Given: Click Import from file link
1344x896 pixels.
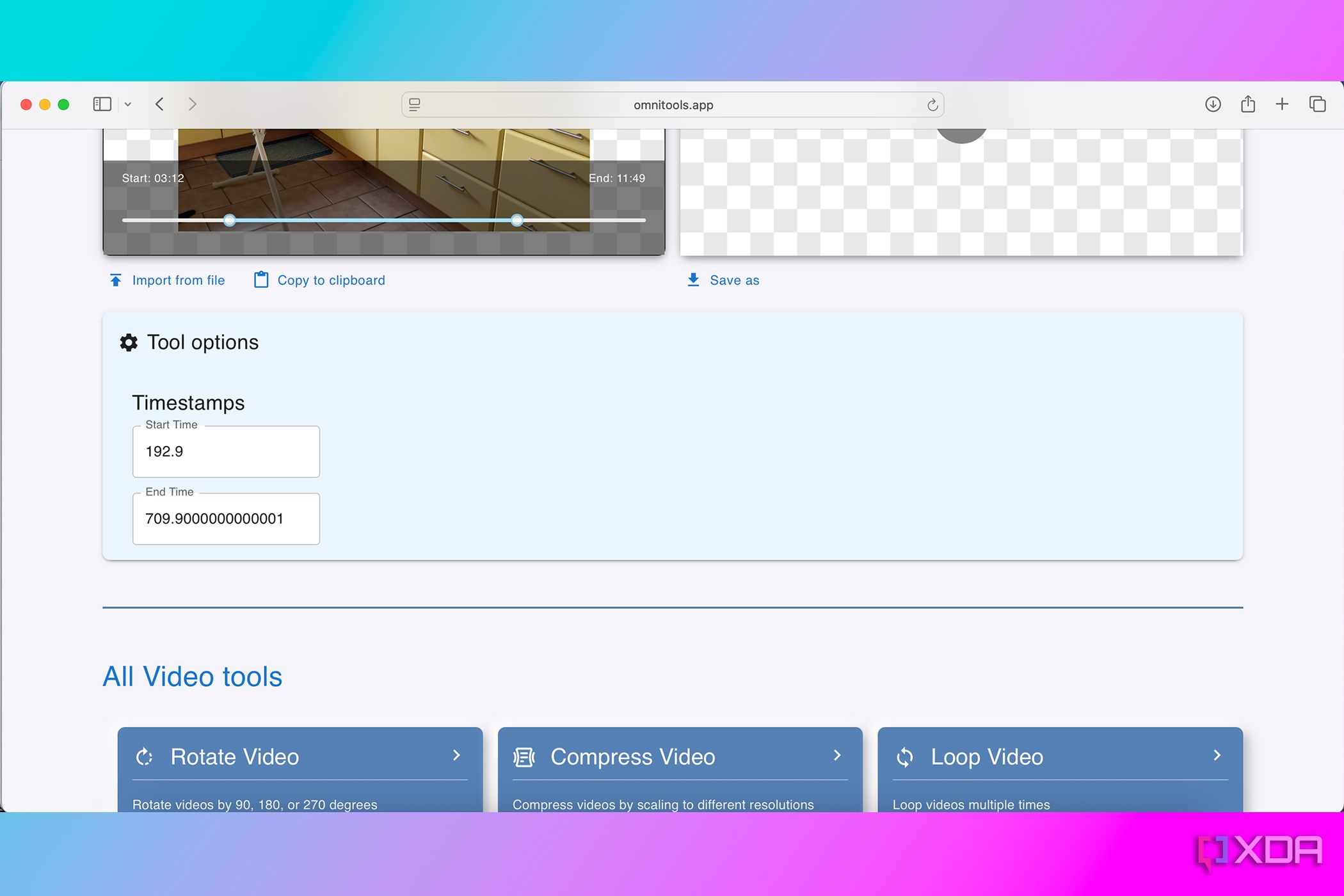Looking at the screenshot, I should pos(167,280).
